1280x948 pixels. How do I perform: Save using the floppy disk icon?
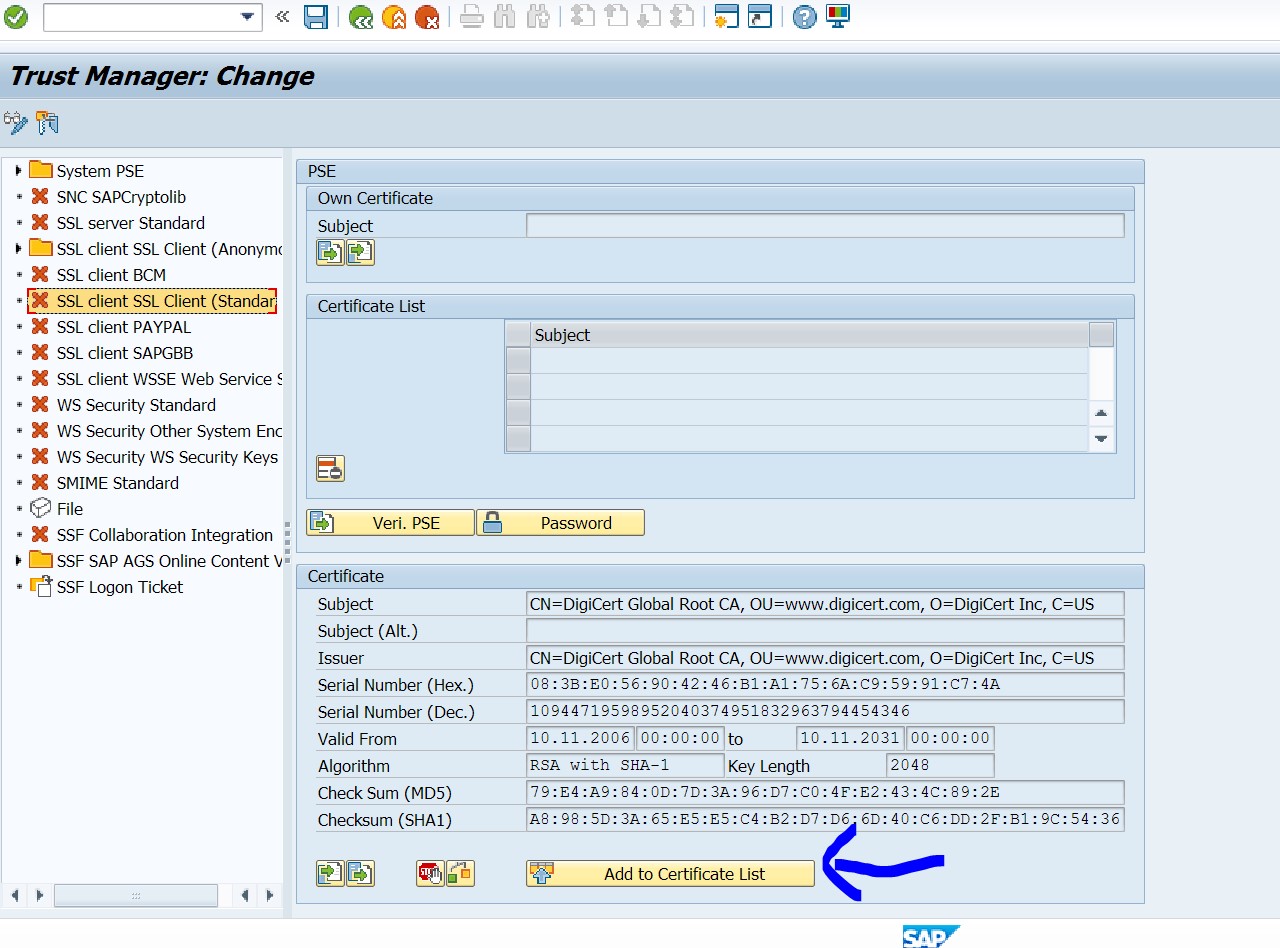316,17
